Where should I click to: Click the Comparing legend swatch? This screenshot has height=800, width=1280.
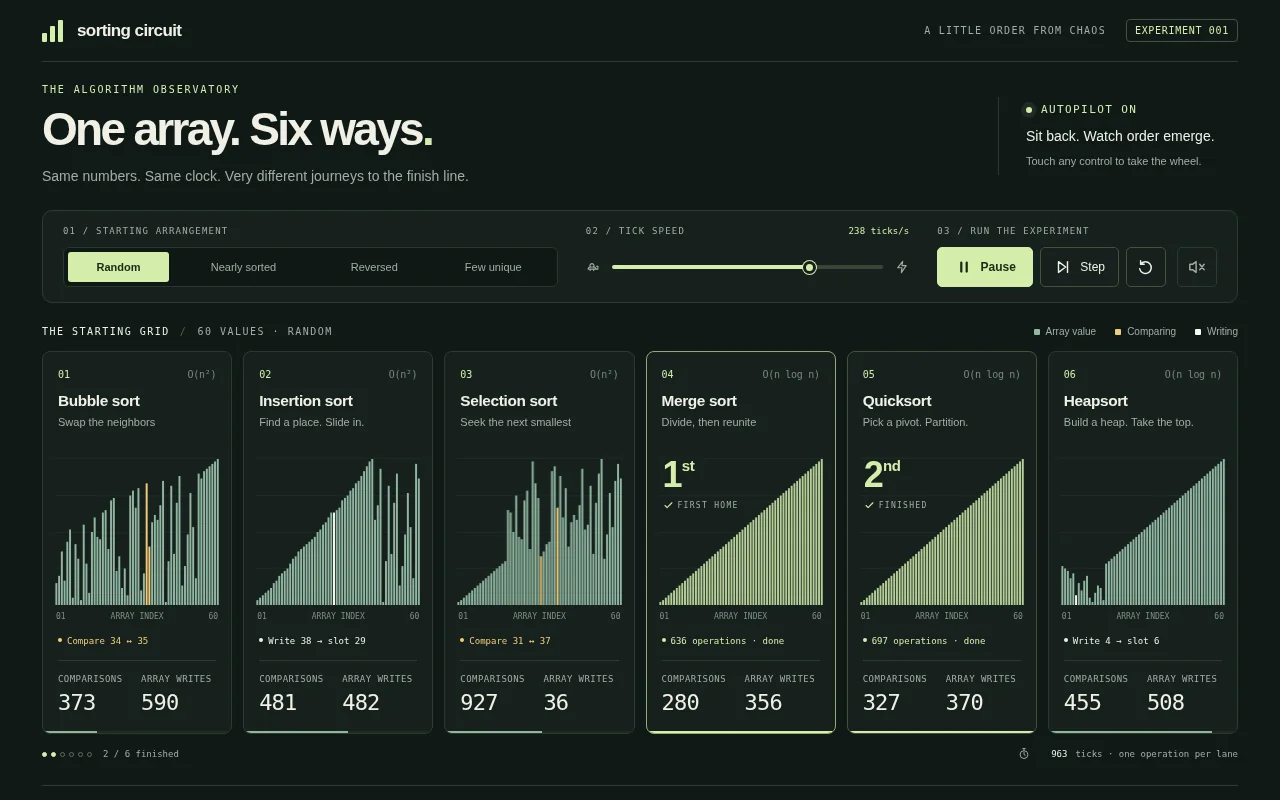[x=1118, y=332]
